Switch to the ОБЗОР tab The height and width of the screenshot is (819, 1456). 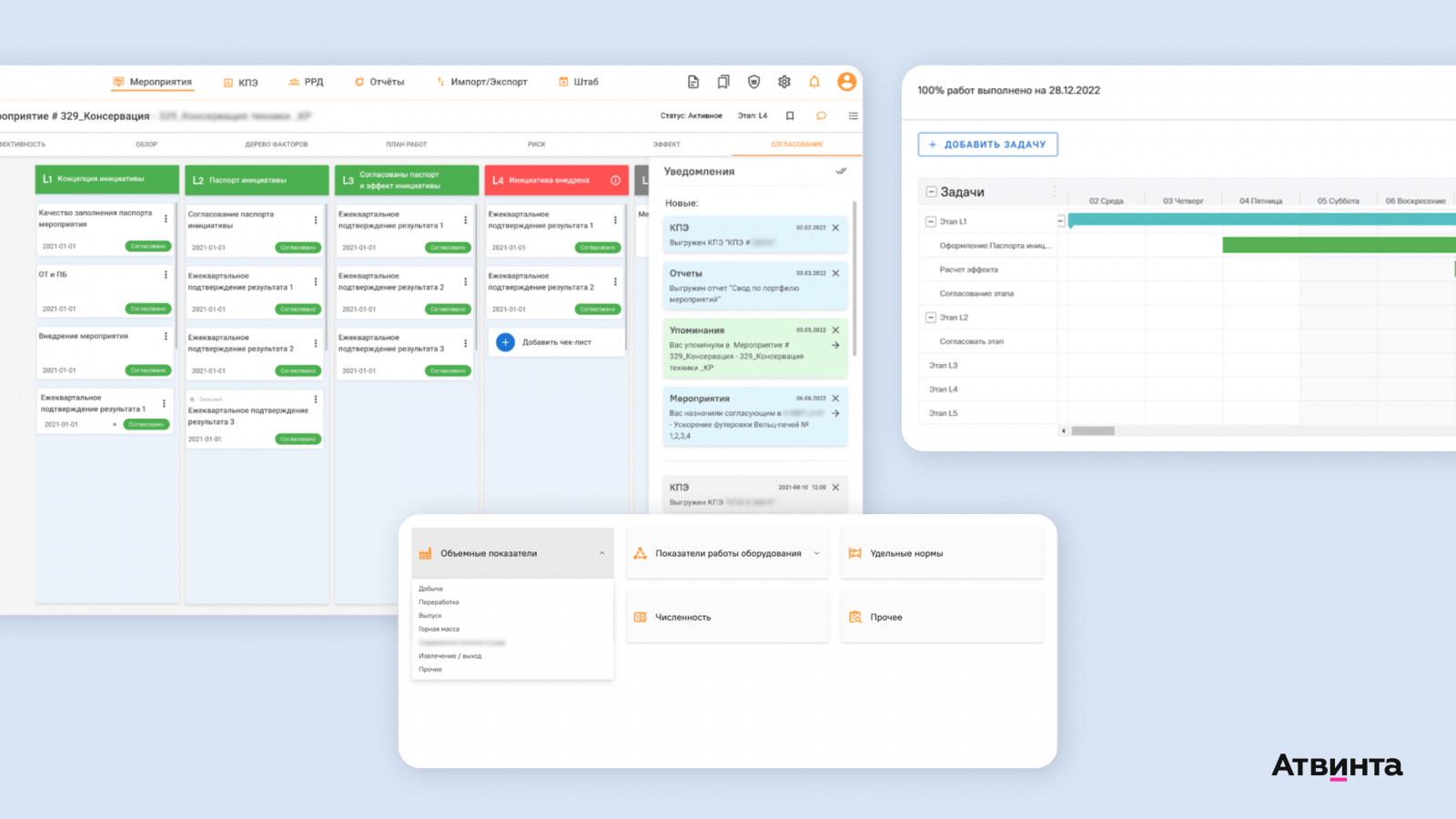147,144
